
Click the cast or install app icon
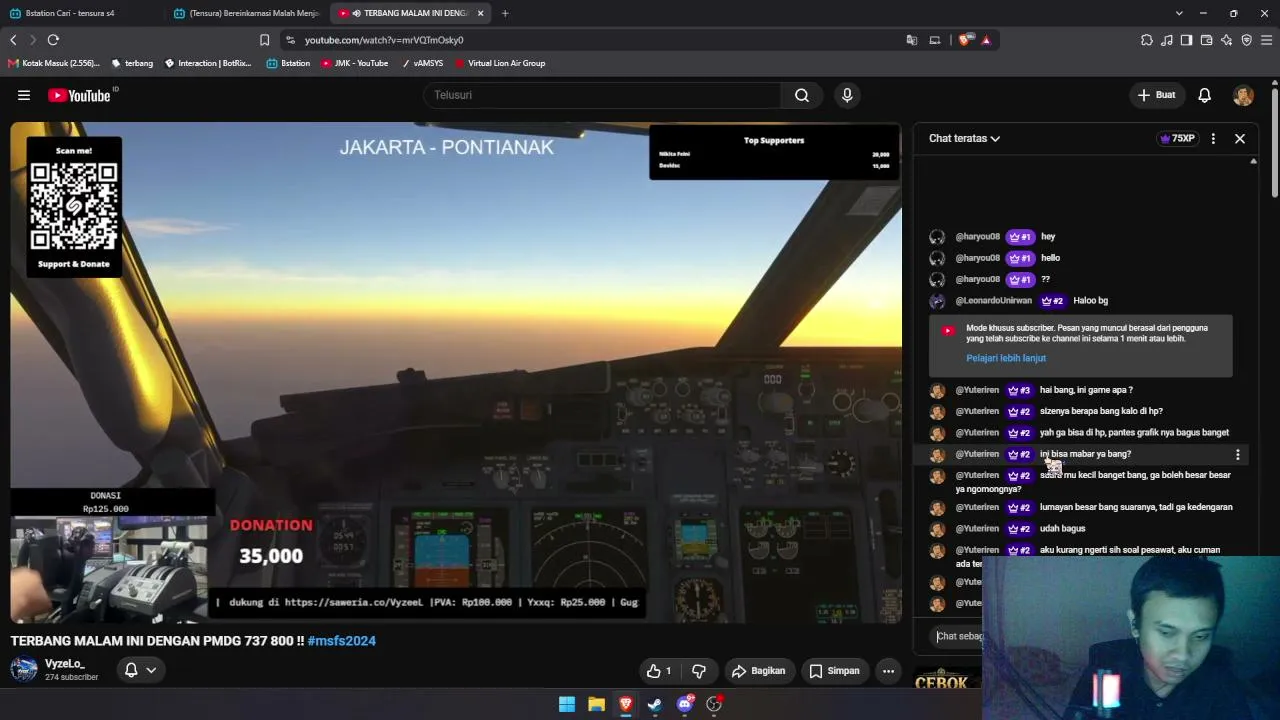click(935, 40)
